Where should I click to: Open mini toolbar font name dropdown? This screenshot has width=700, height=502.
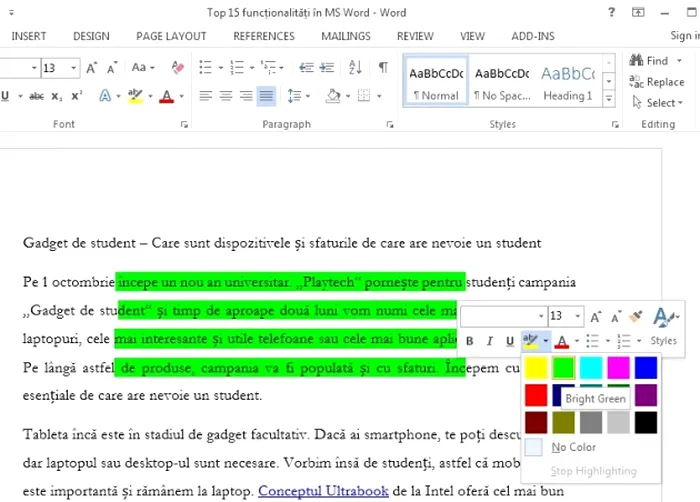coord(541,316)
